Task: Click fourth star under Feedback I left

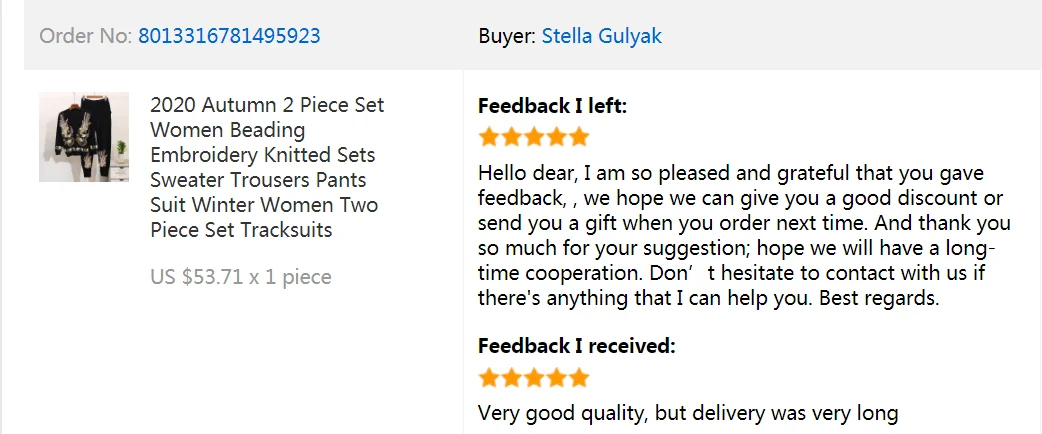Action: (x=556, y=137)
